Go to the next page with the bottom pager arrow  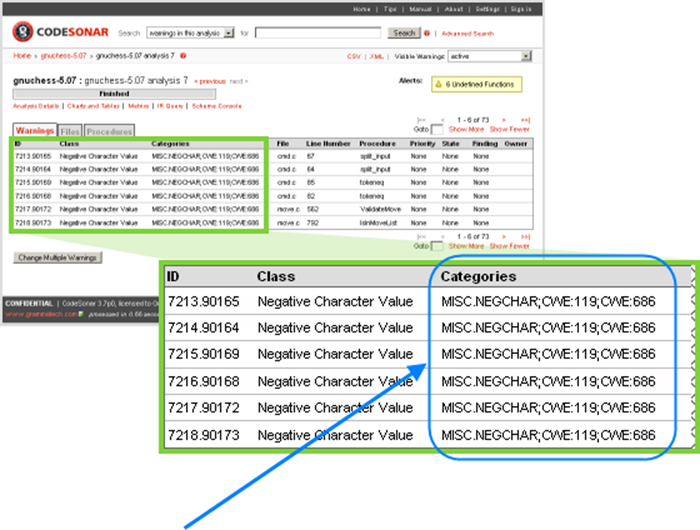pyautogui.click(x=504, y=237)
